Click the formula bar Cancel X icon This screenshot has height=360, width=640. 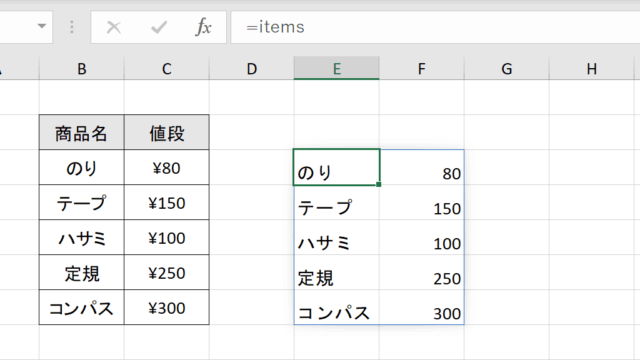(113, 27)
